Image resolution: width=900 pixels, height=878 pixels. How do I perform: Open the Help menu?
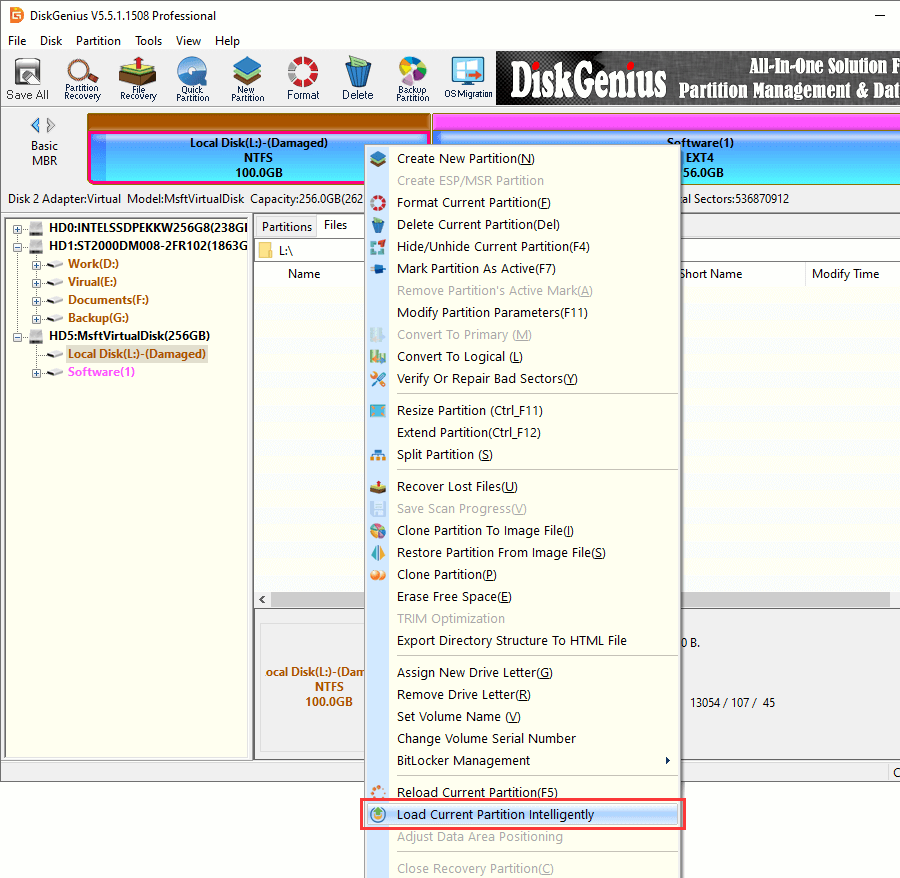[x=227, y=41]
